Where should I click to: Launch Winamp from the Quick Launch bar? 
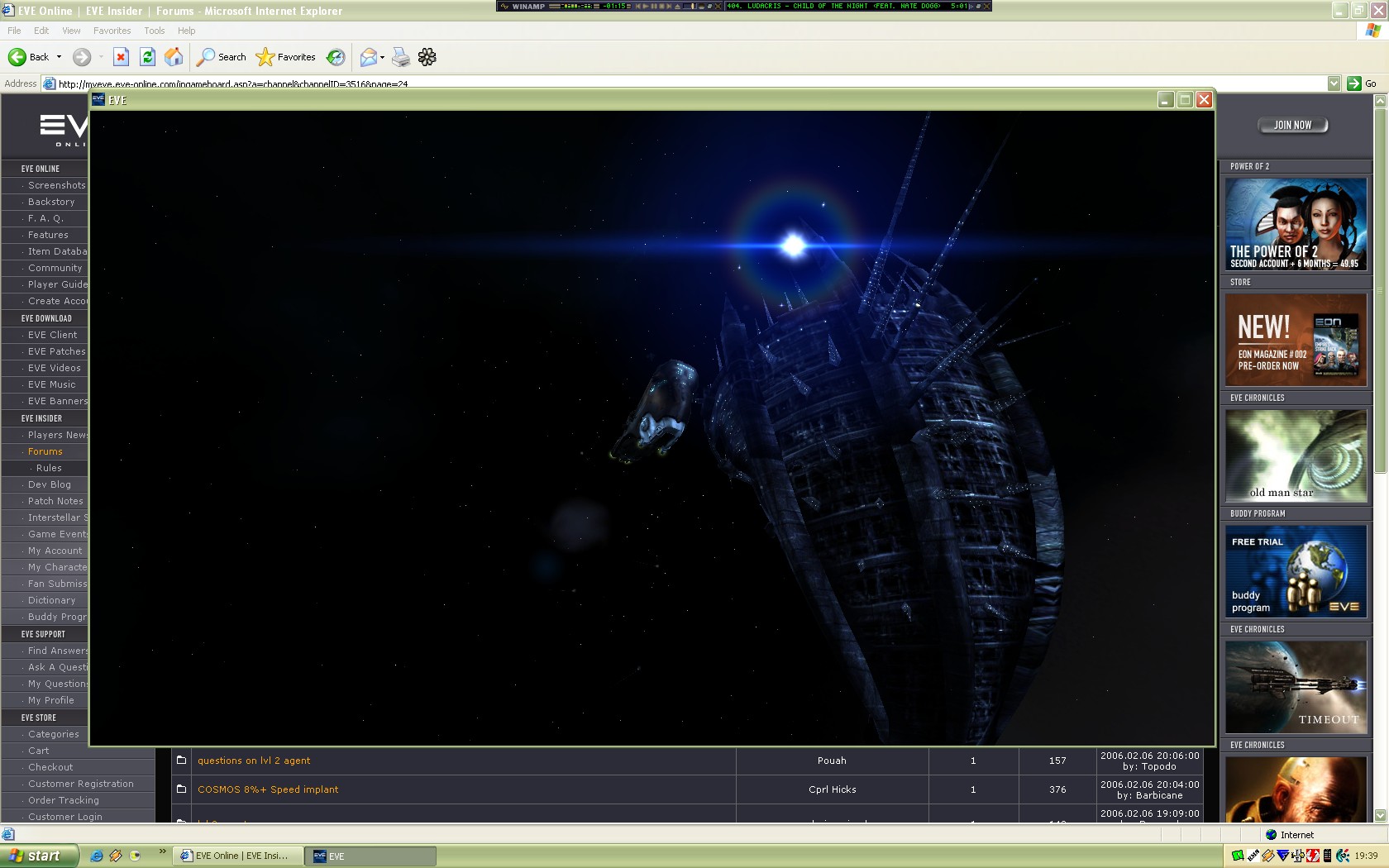116,856
